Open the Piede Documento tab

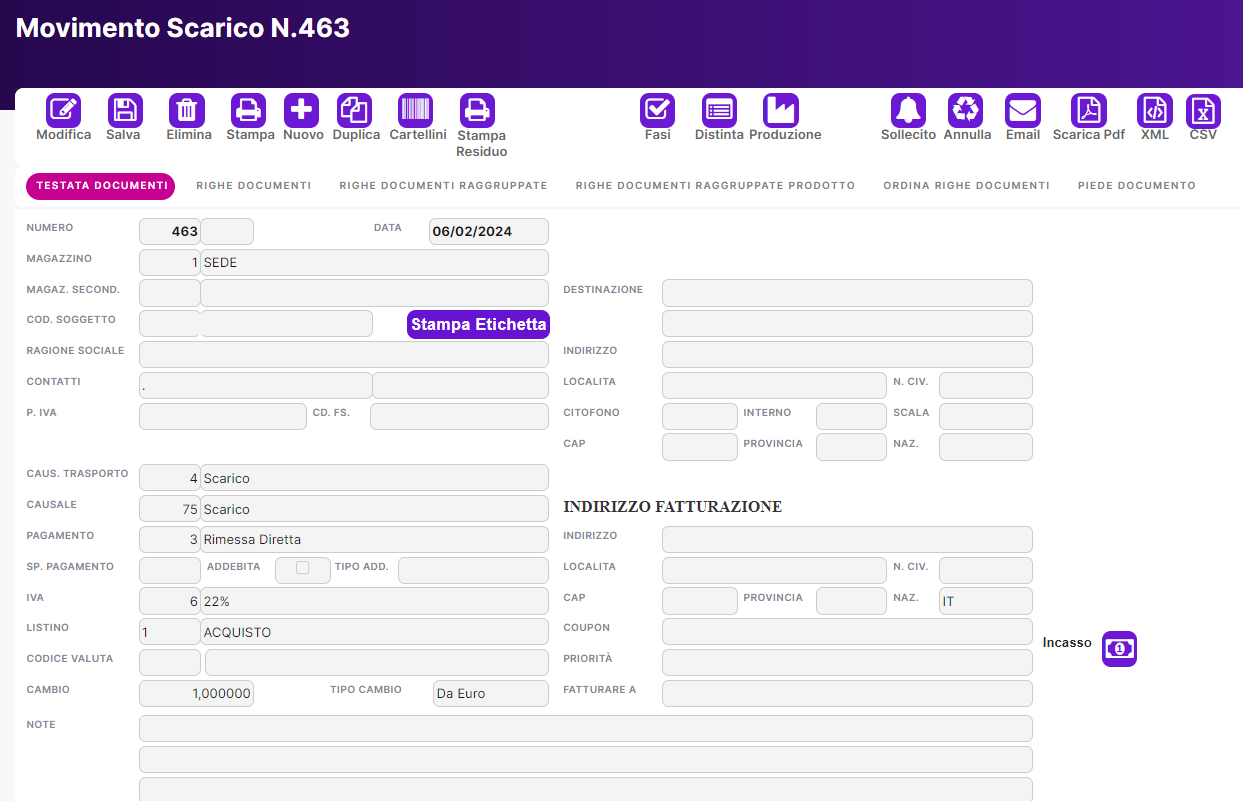click(x=1136, y=186)
